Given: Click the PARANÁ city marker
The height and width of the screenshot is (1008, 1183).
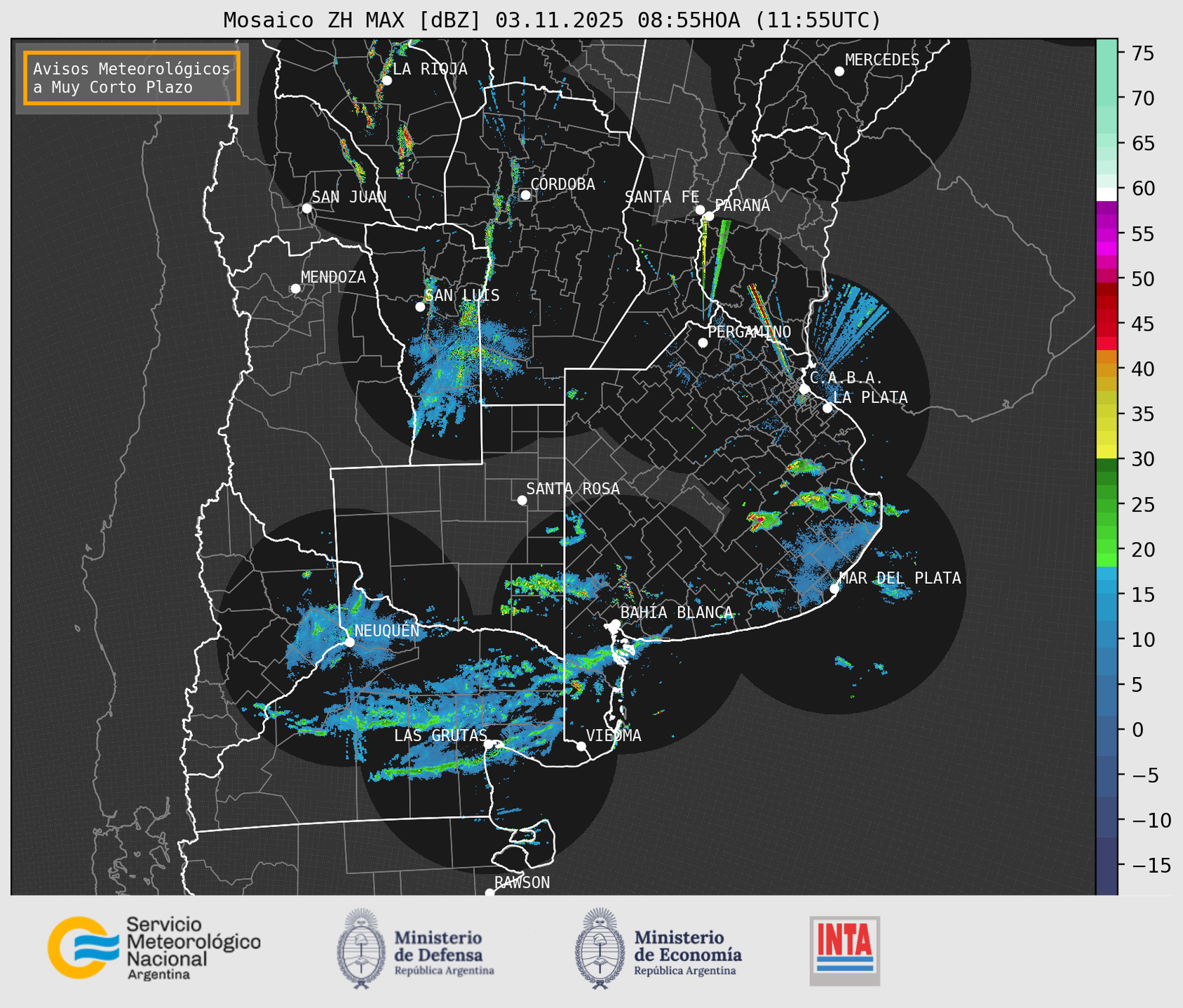Looking at the screenshot, I should tap(709, 216).
